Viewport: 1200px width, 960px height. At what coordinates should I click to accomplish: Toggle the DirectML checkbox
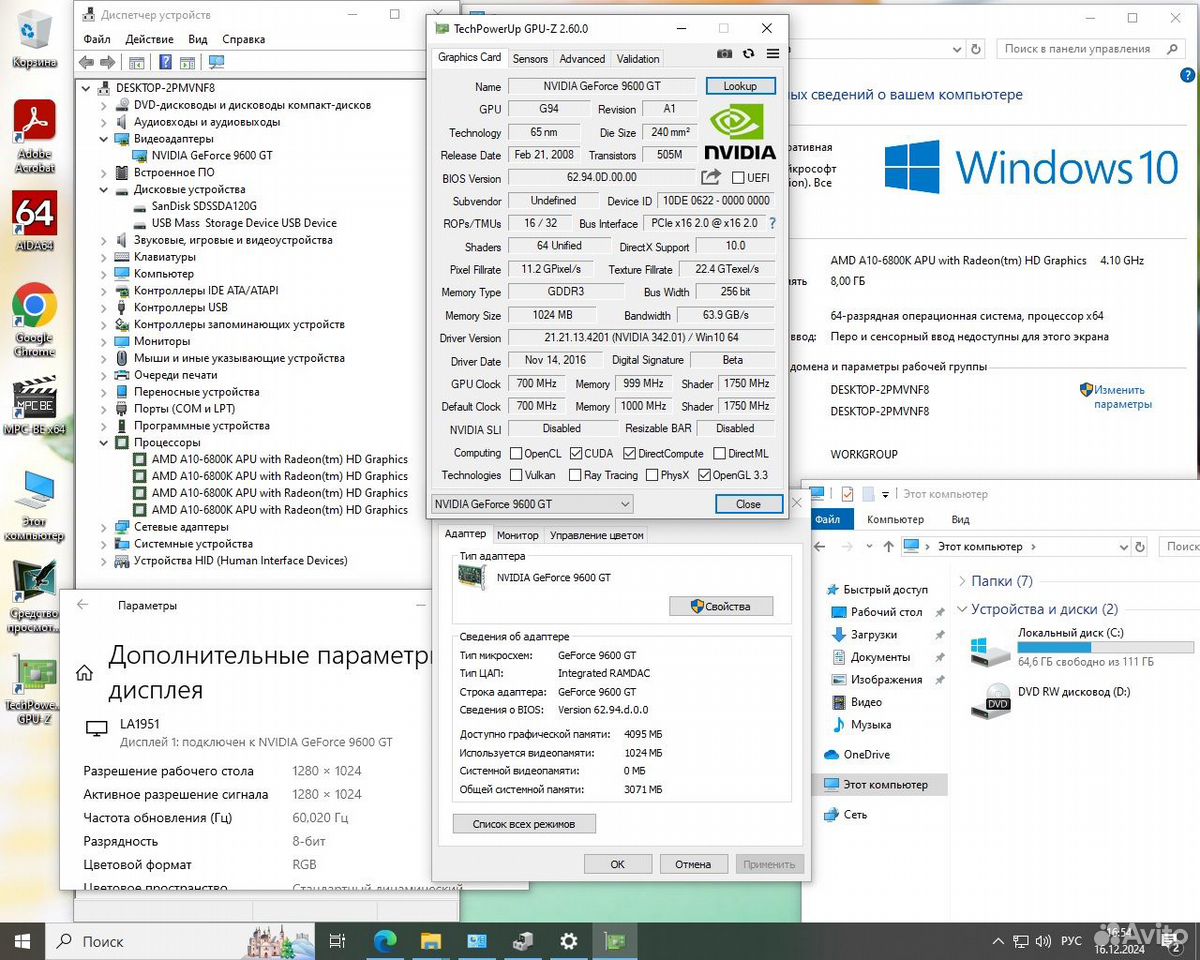[x=719, y=454]
